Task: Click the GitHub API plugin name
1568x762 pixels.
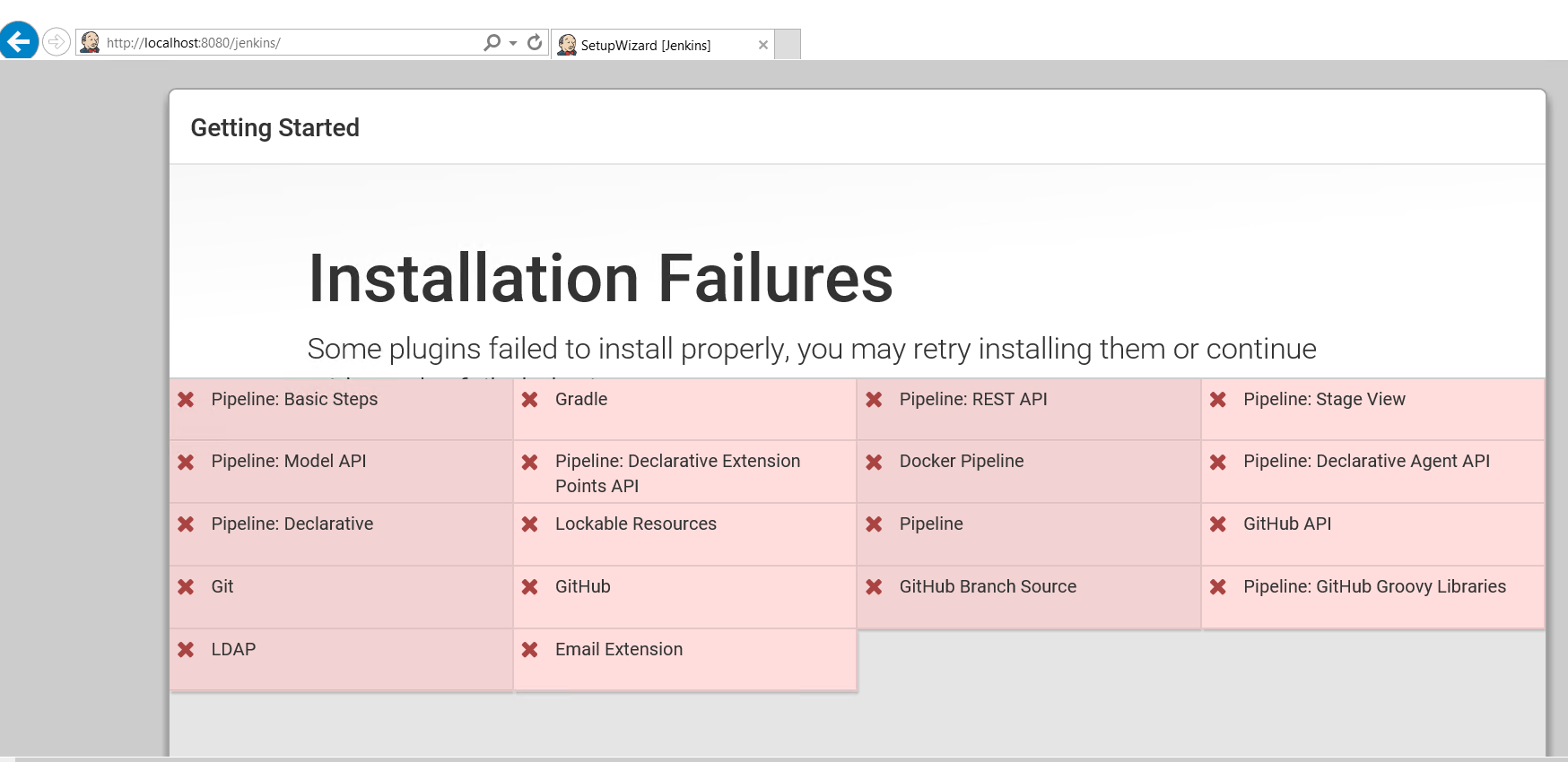Action: 1287,524
